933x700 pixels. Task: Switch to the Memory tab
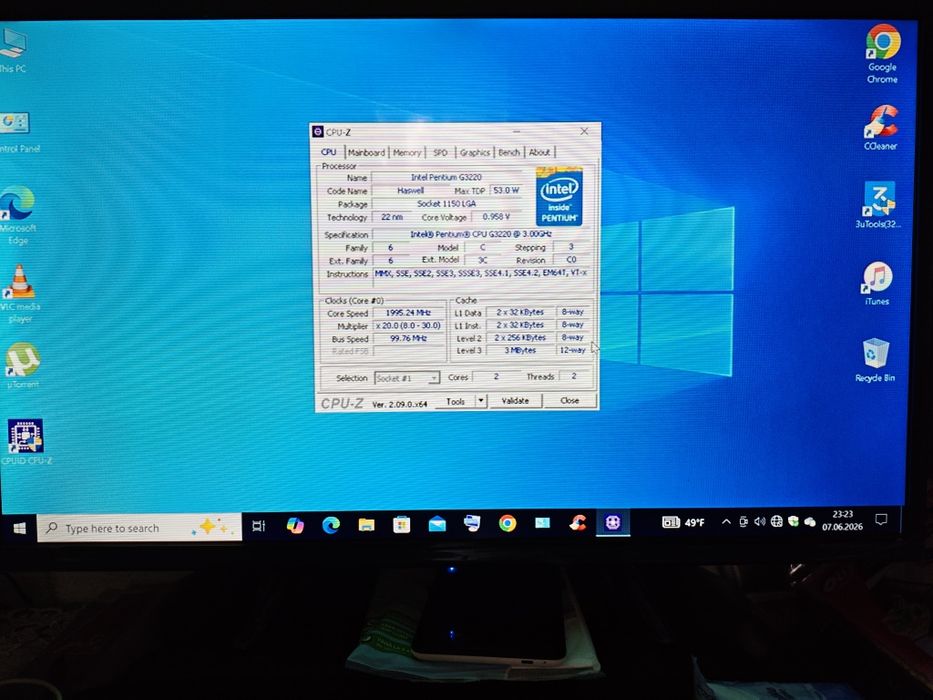[x=407, y=152]
